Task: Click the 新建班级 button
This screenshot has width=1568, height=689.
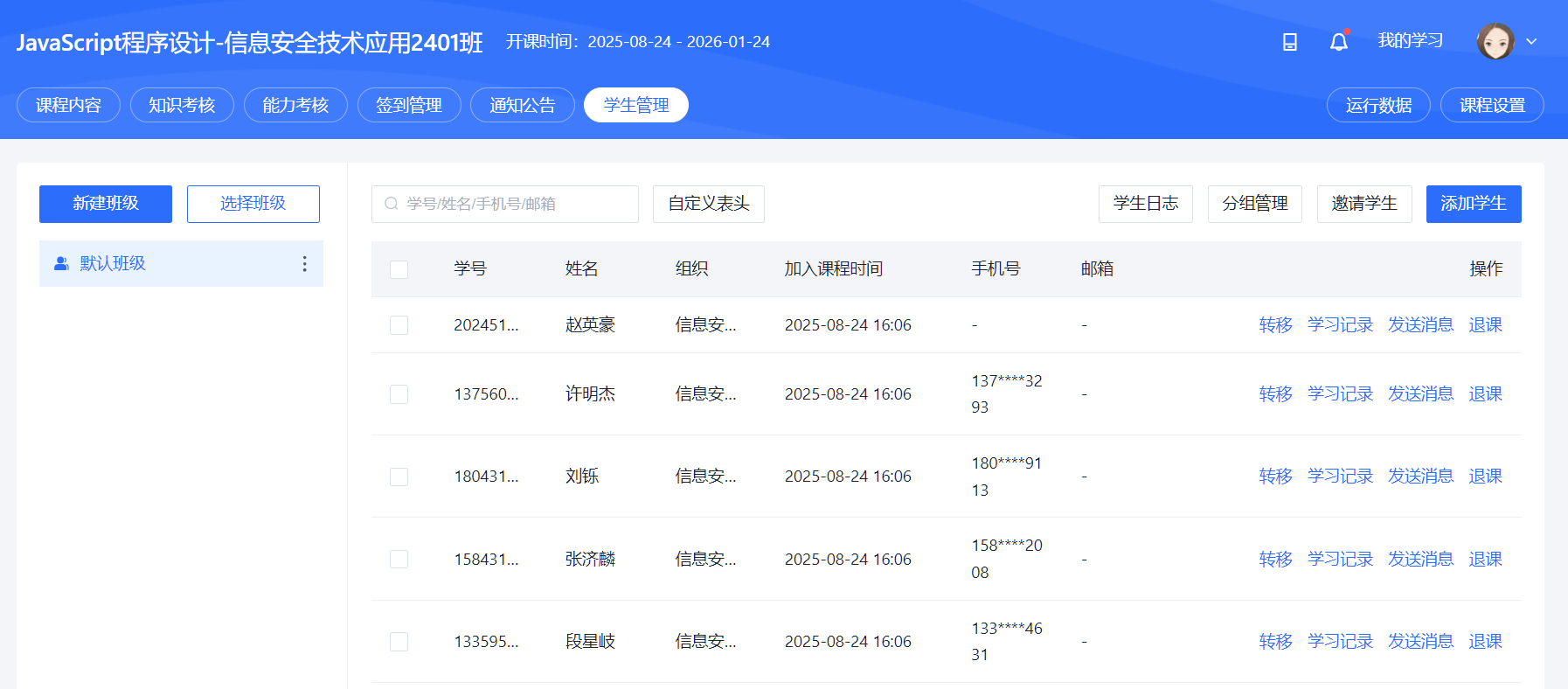Action: (x=106, y=204)
